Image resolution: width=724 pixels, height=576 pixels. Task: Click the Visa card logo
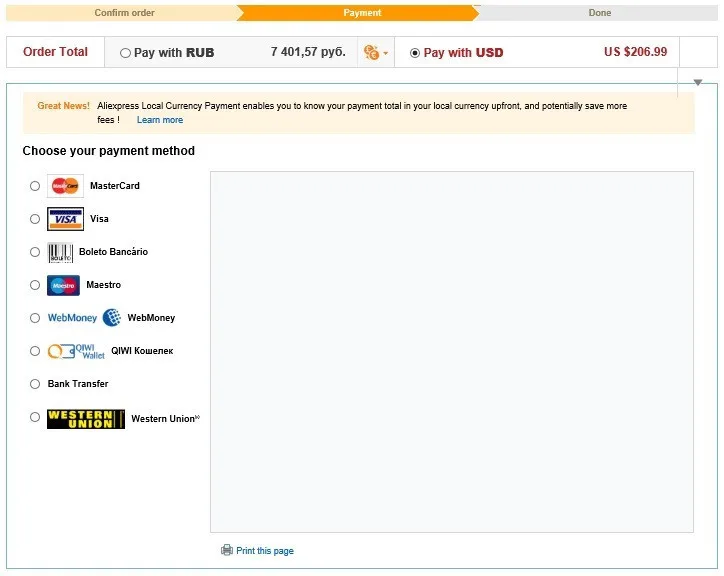pos(65,219)
